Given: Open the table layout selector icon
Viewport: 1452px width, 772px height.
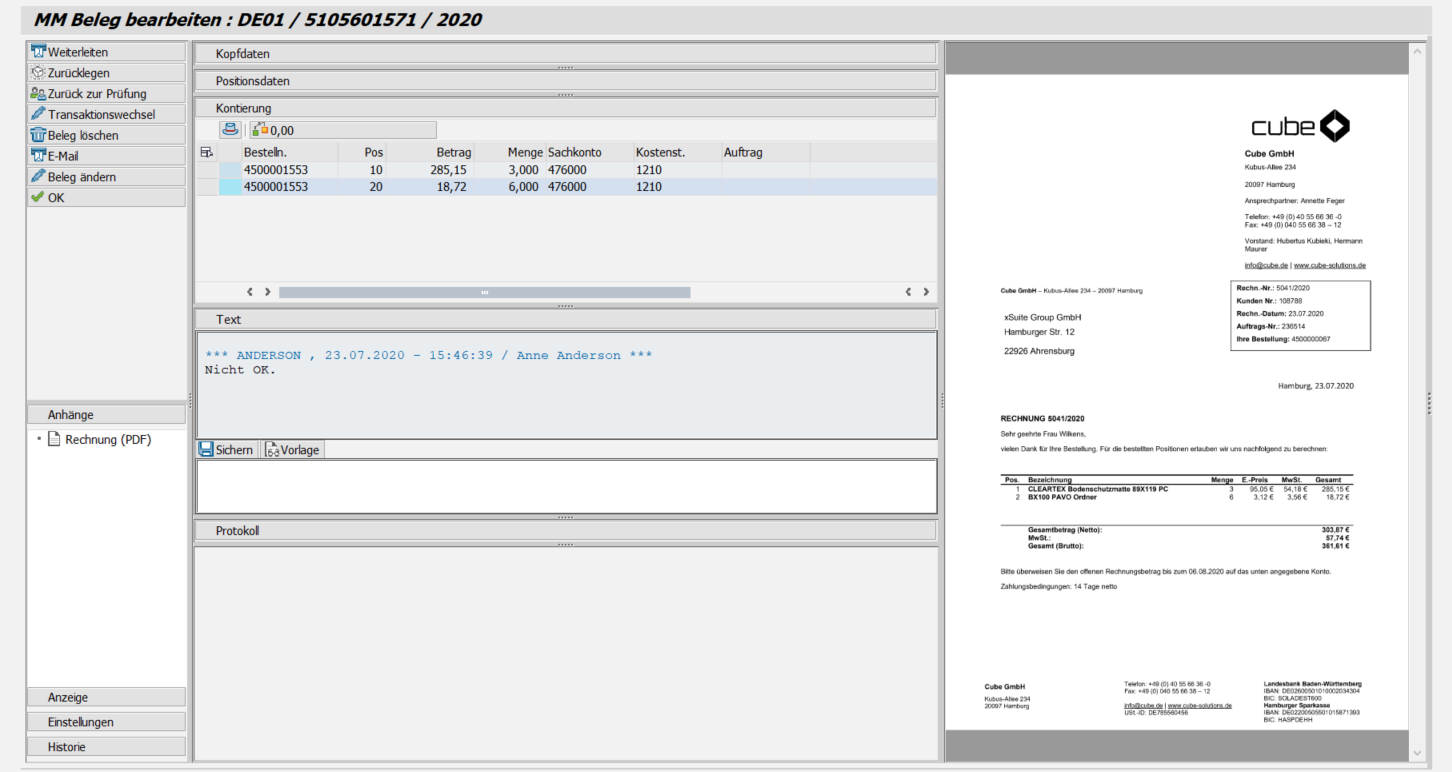Looking at the screenshot, I should pyautogui.click(x=207, y=152).
